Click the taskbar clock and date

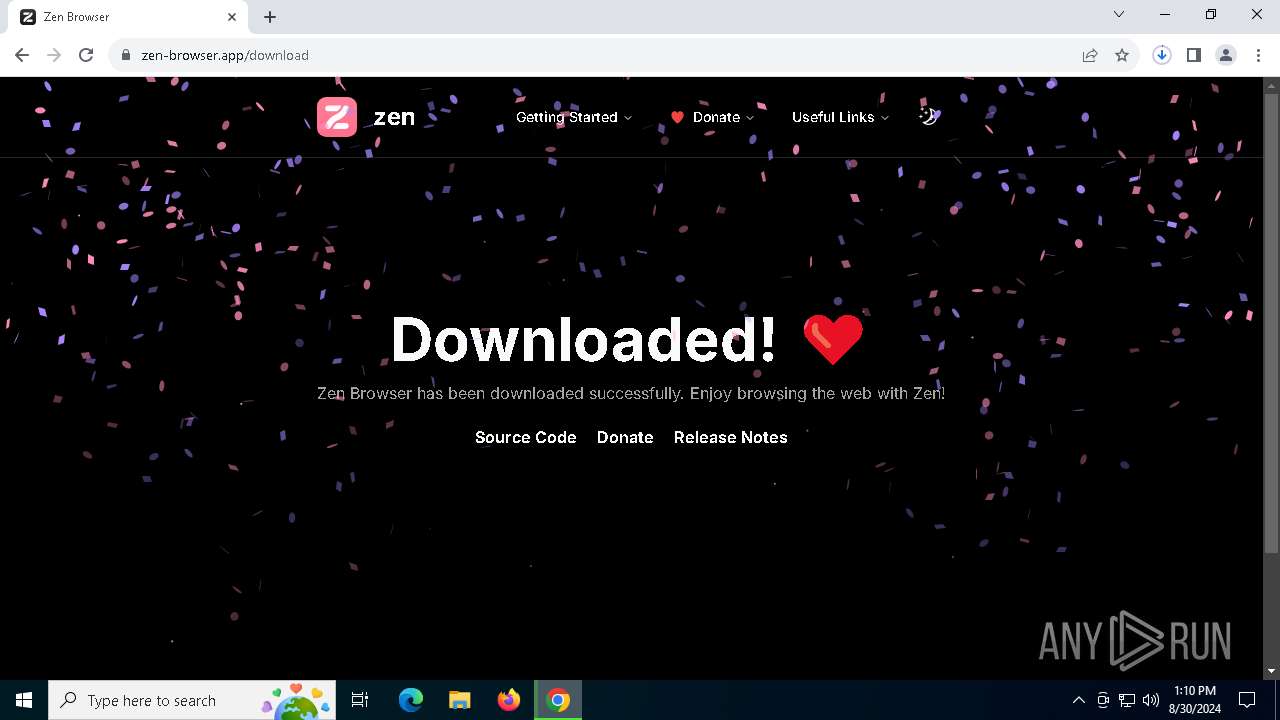(x=1195, y=700)
